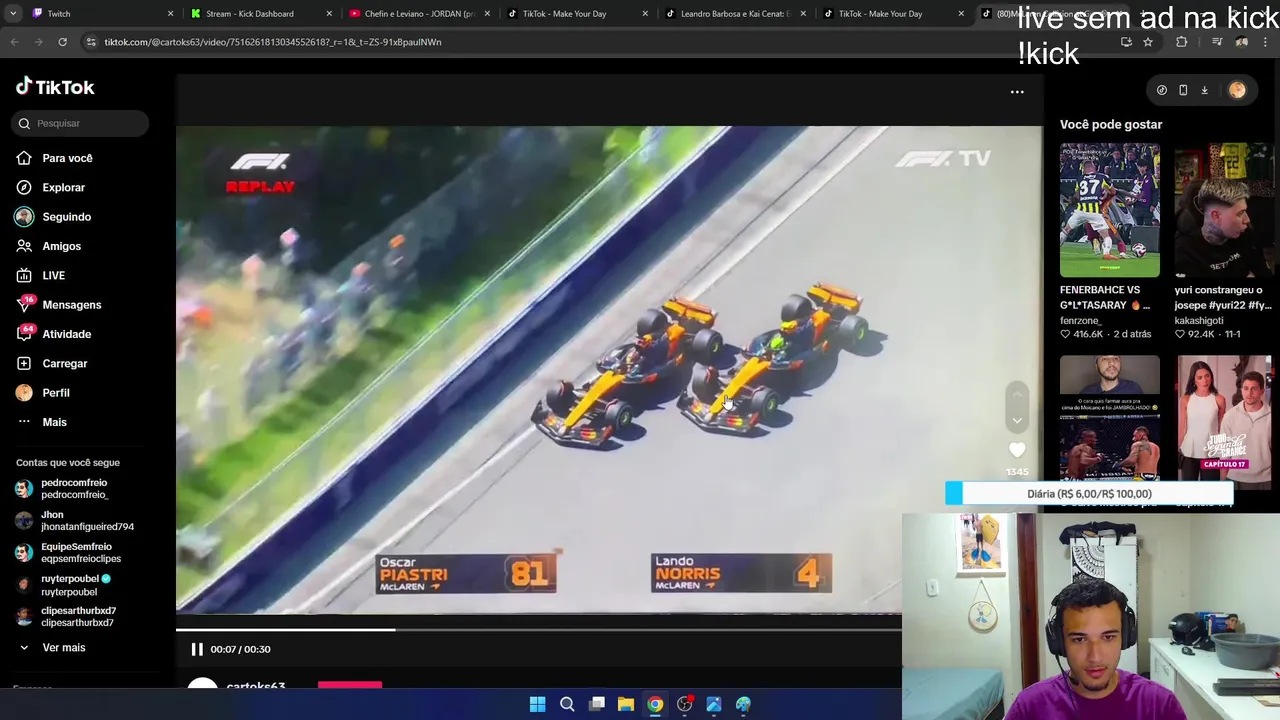
Task: Go to next video with down chevron
Action: 1017,421
